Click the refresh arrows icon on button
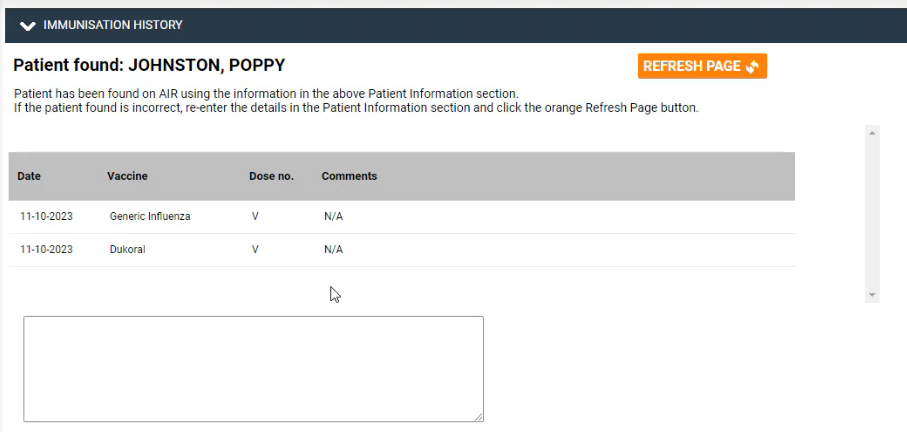This screenshot has height=432, width=907. pyautogui.click(x=752, y=67)
